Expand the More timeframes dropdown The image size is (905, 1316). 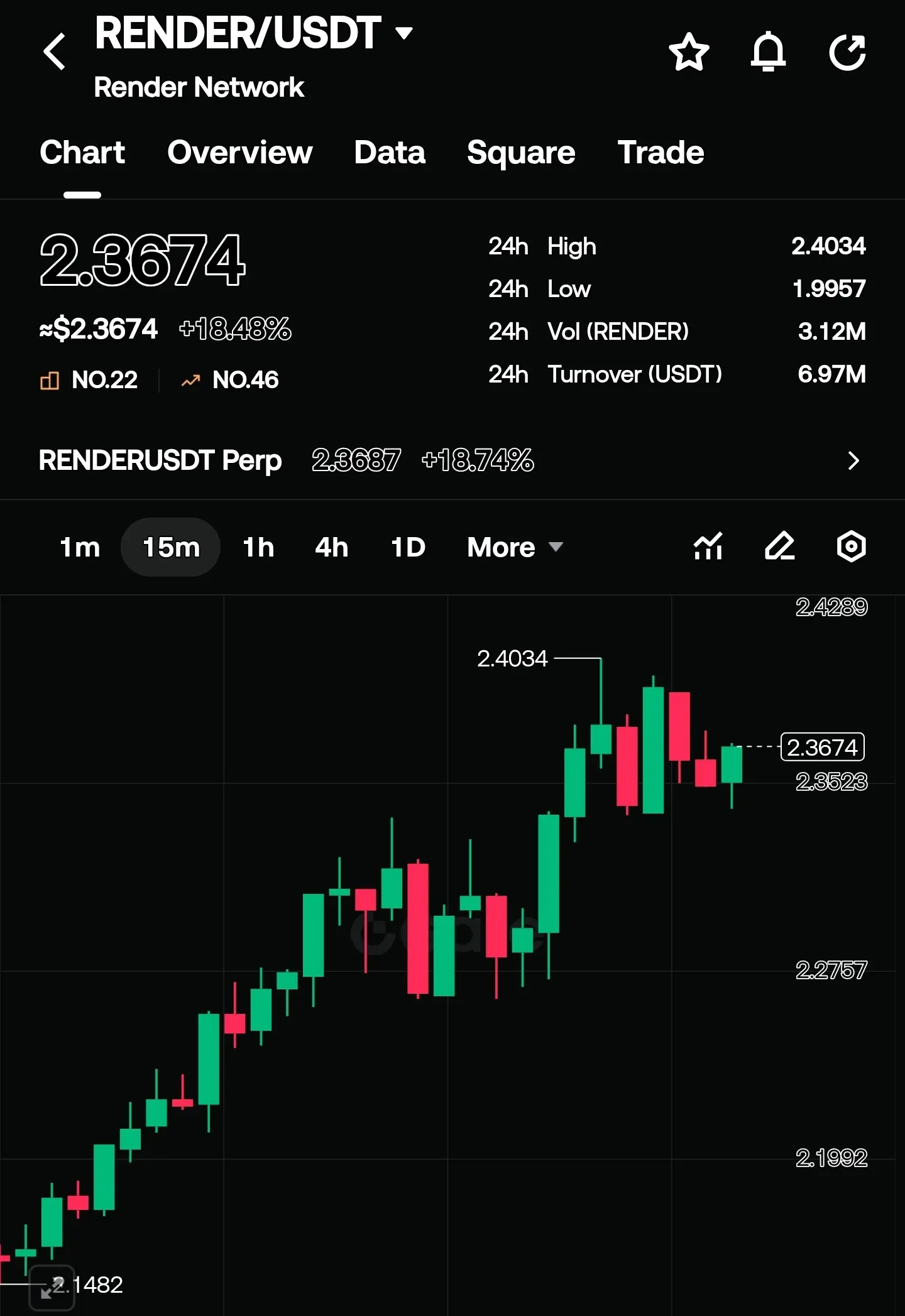pos(515,547)
